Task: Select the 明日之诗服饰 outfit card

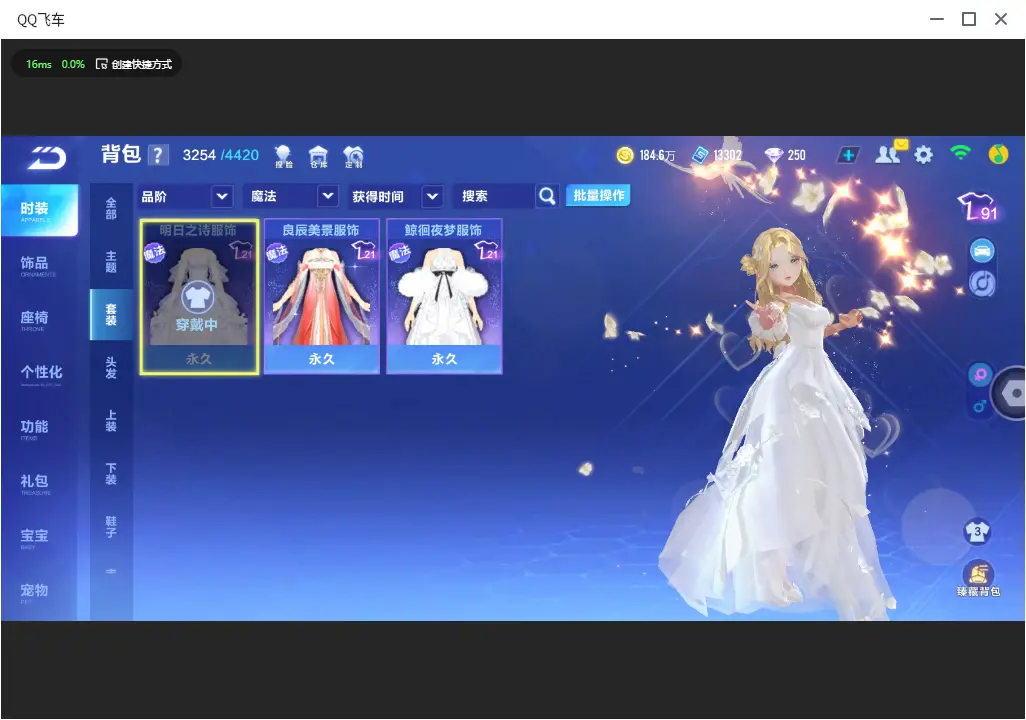Action: click(199, 297)
